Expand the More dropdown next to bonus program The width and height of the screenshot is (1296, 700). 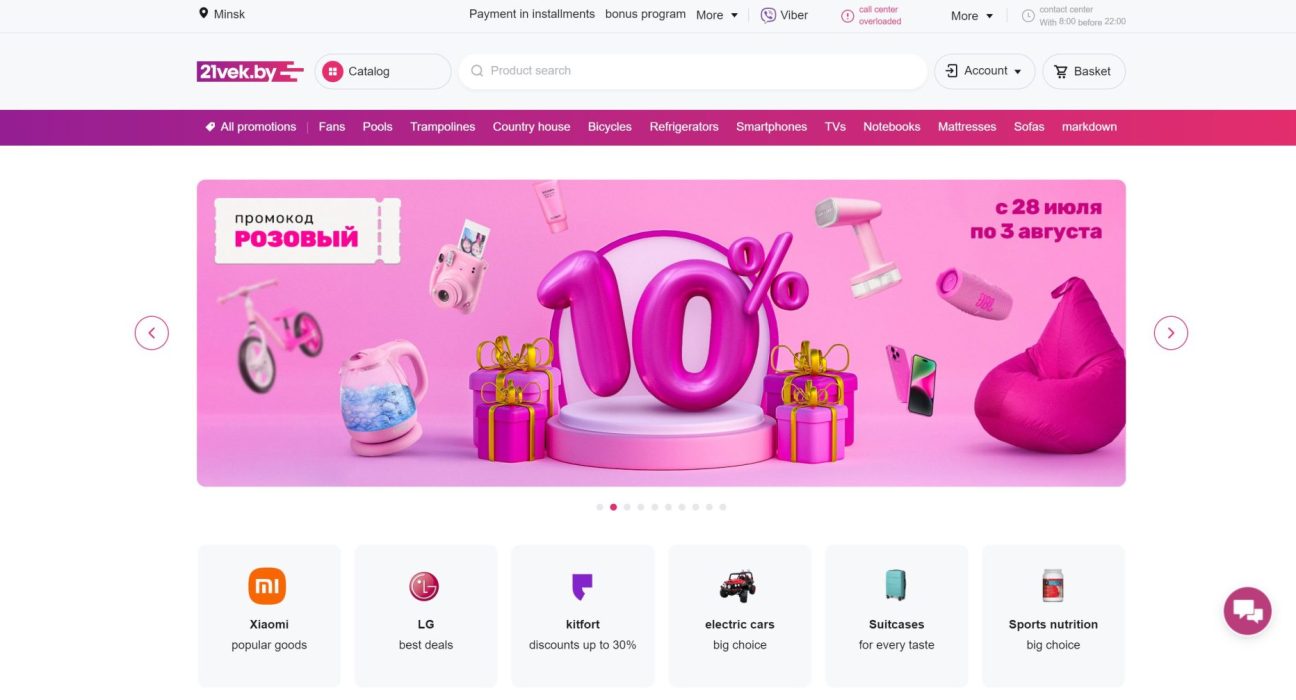pyautogui.click(x=717, y=15)
